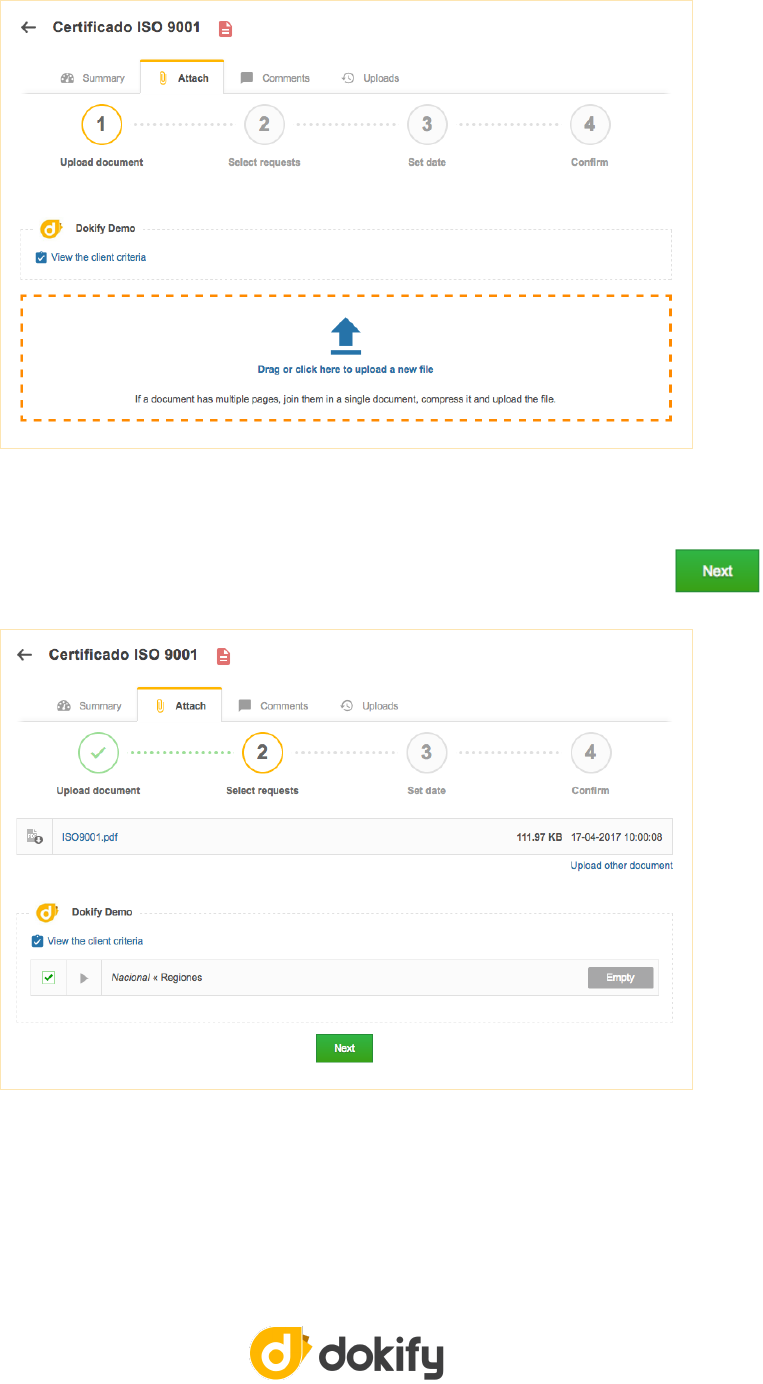
Task: Expand the Nacional « Regiones row
Action: (x=84, y=977)
